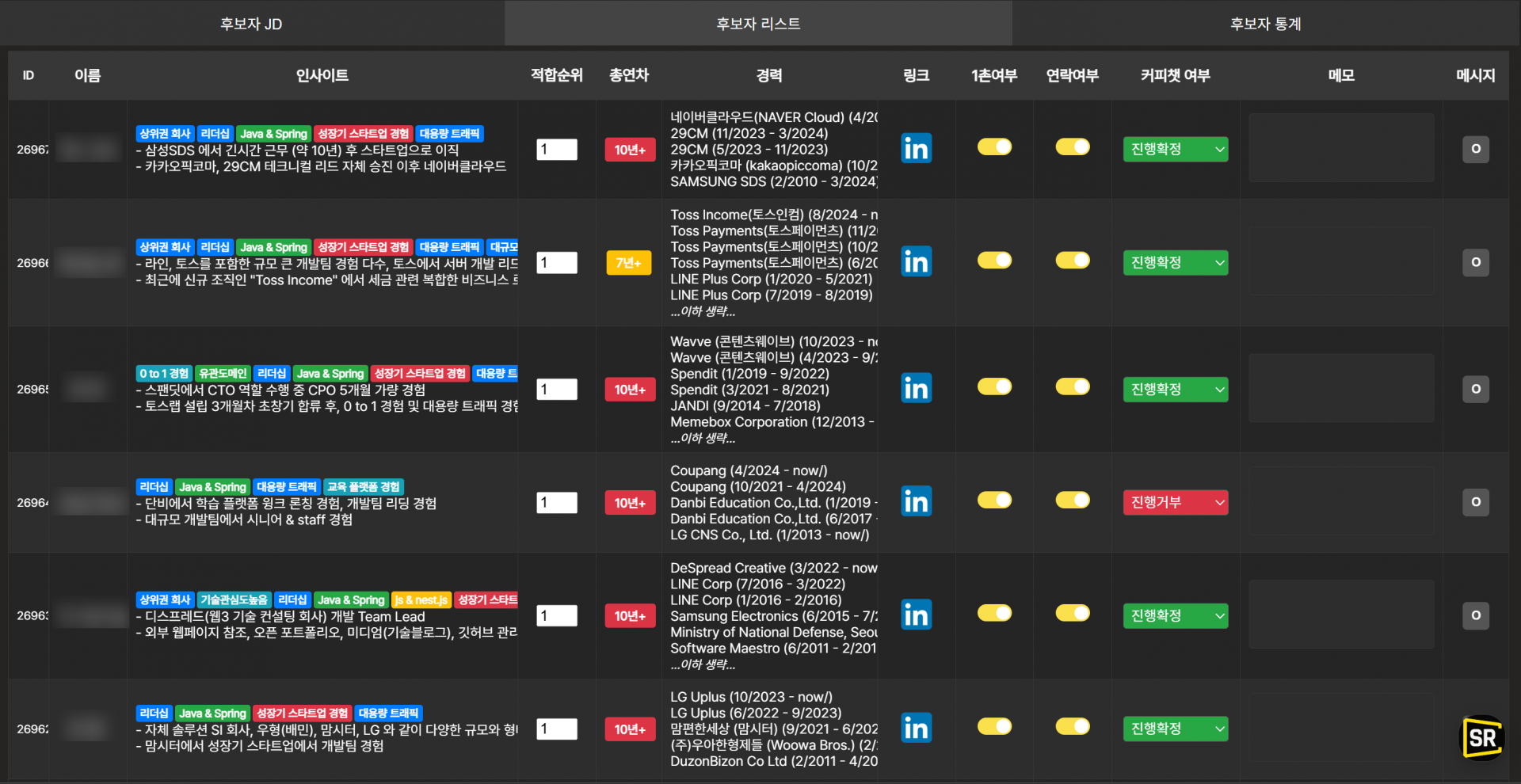Click the 'JANDI (9/2014 - 7/2018)' career entry

pos(745,405)
